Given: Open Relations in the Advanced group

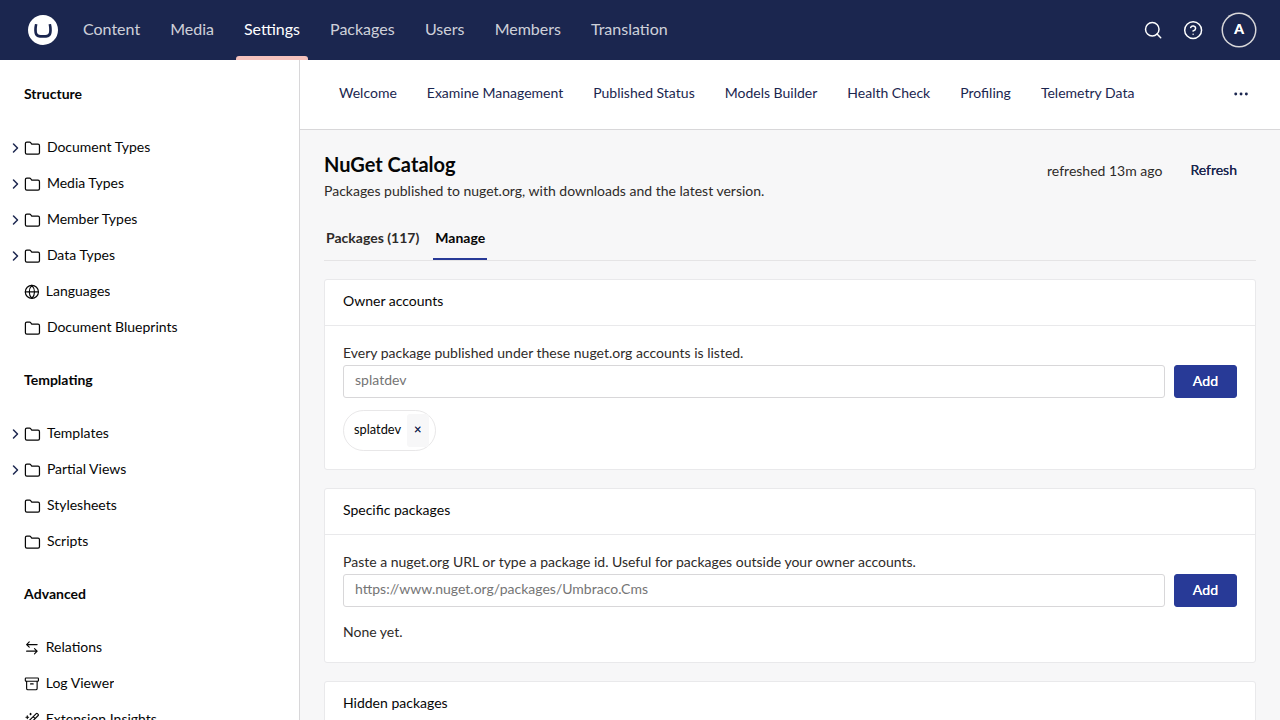Looking at the screenshot, I should tap(74, 648).
